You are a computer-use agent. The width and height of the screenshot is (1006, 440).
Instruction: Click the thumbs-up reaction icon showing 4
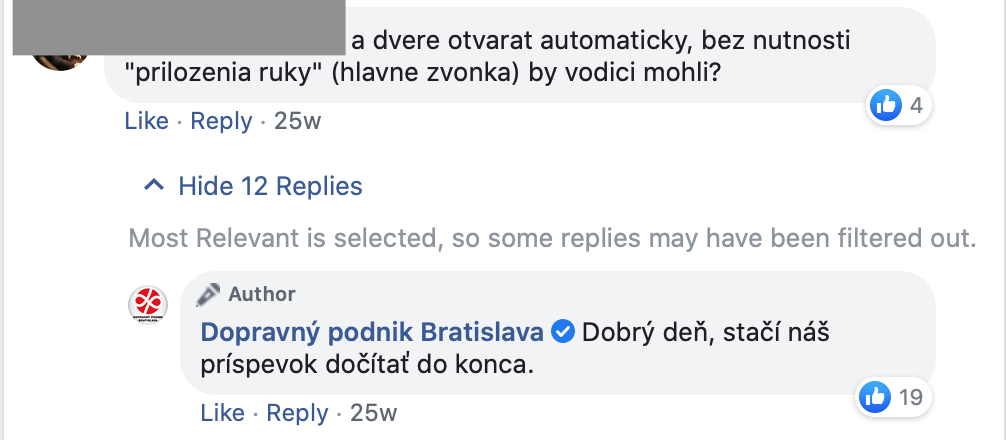click(886, 104)
